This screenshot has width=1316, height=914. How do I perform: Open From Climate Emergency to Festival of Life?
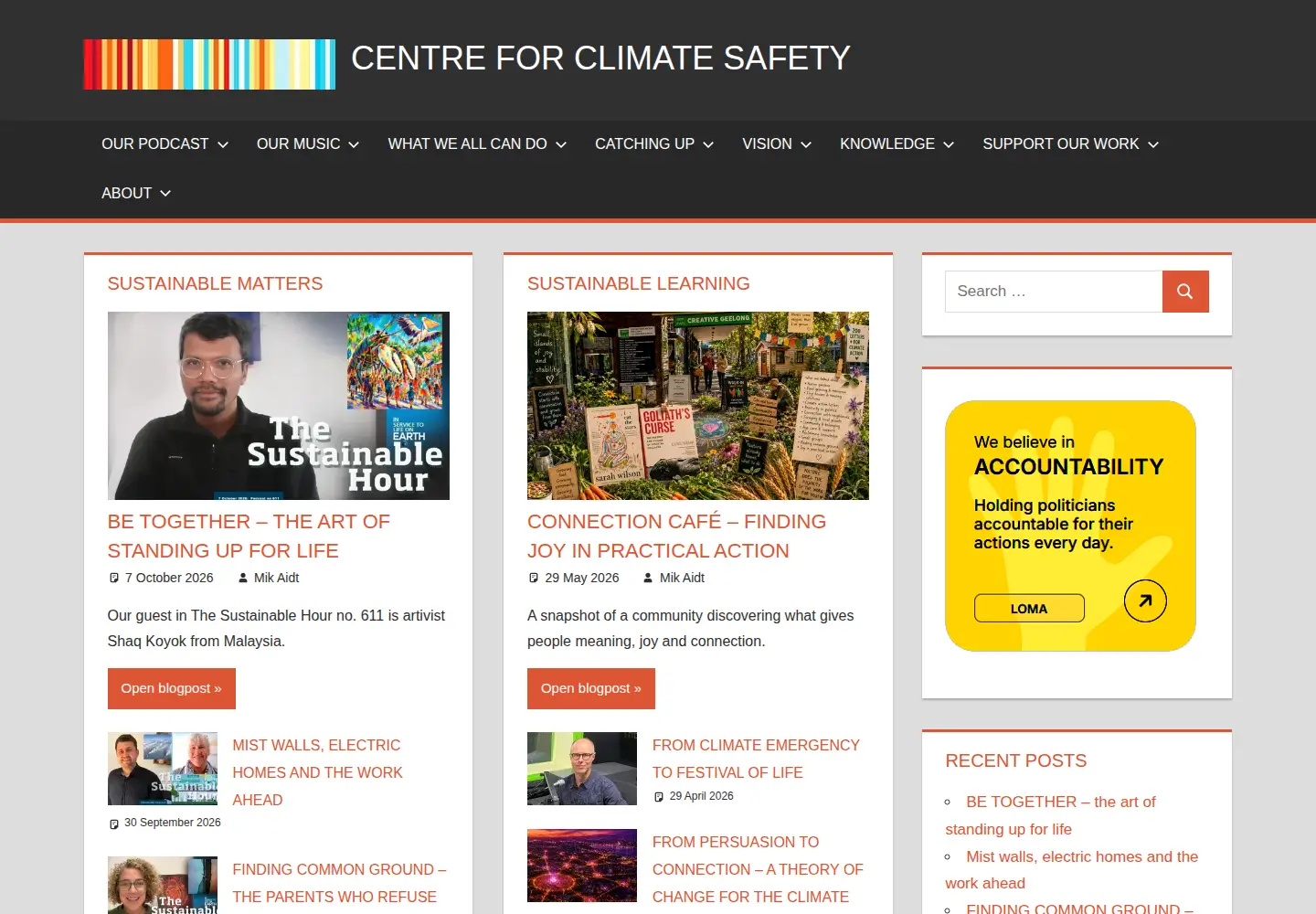(x=756, y=759)
